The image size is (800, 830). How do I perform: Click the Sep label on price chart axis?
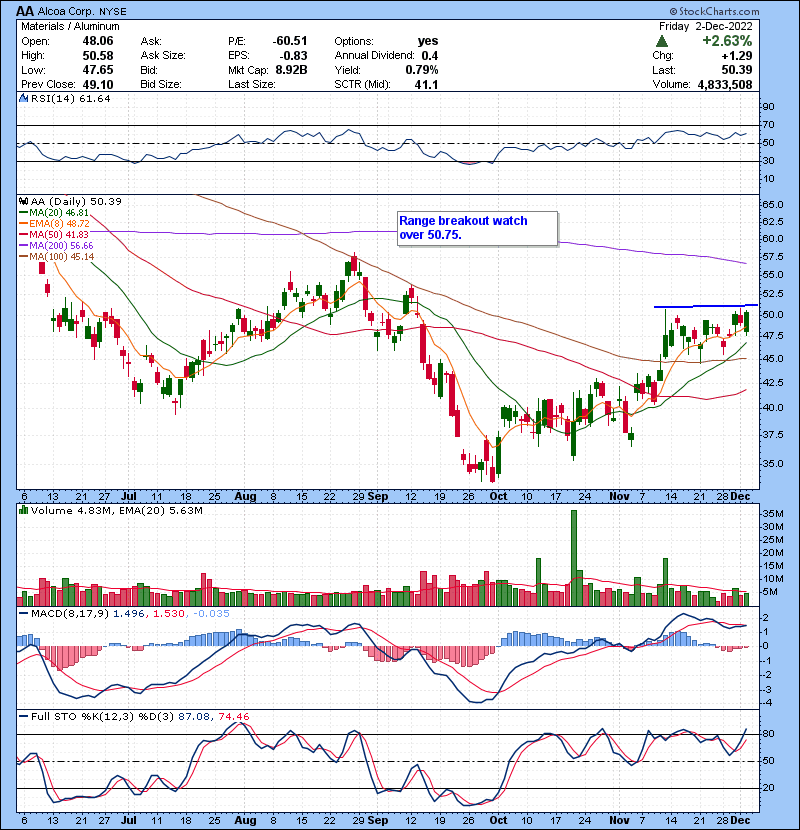377,497
